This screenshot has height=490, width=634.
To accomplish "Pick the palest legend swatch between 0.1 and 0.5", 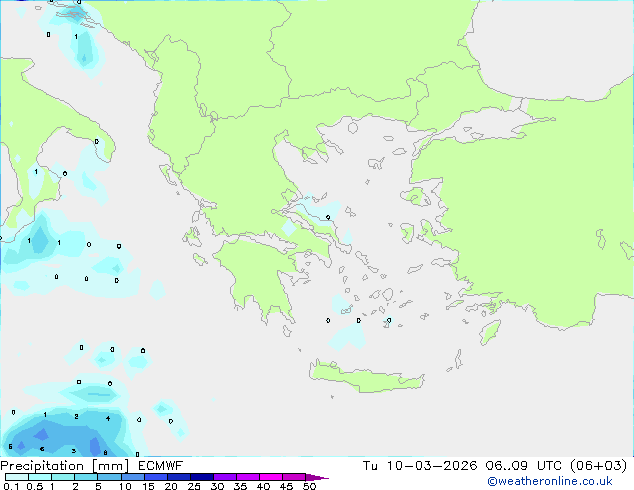I will point(17,477).
